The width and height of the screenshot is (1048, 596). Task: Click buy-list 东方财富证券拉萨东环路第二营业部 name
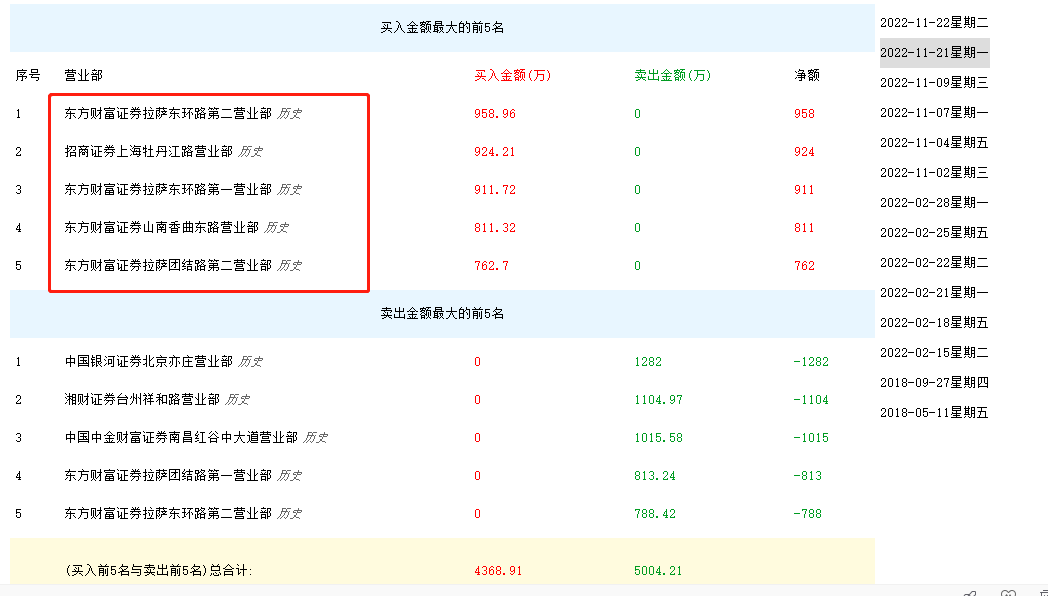[168, 114]
